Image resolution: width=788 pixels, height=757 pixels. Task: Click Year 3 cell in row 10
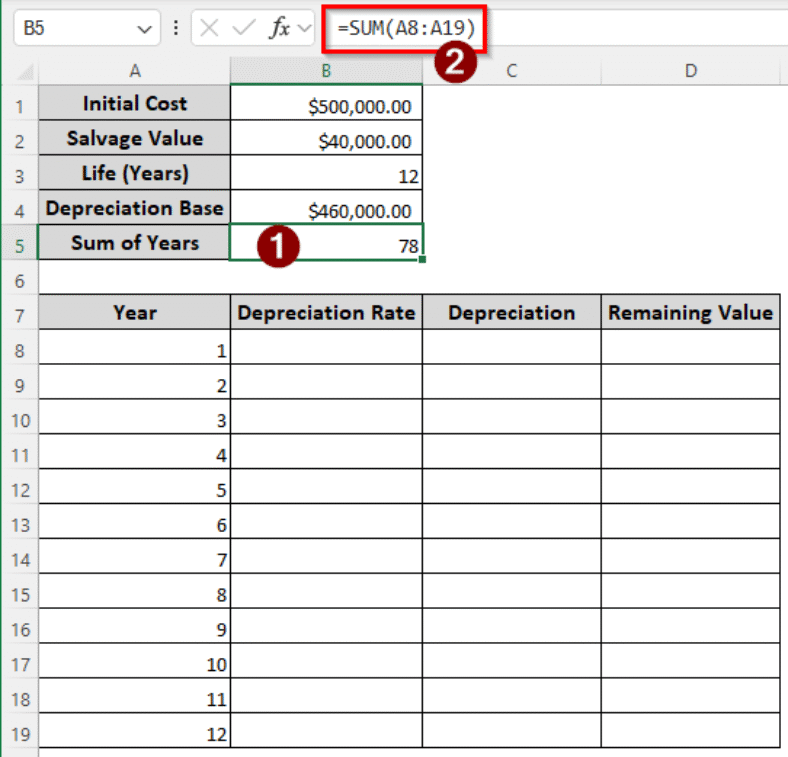[135, 417]
